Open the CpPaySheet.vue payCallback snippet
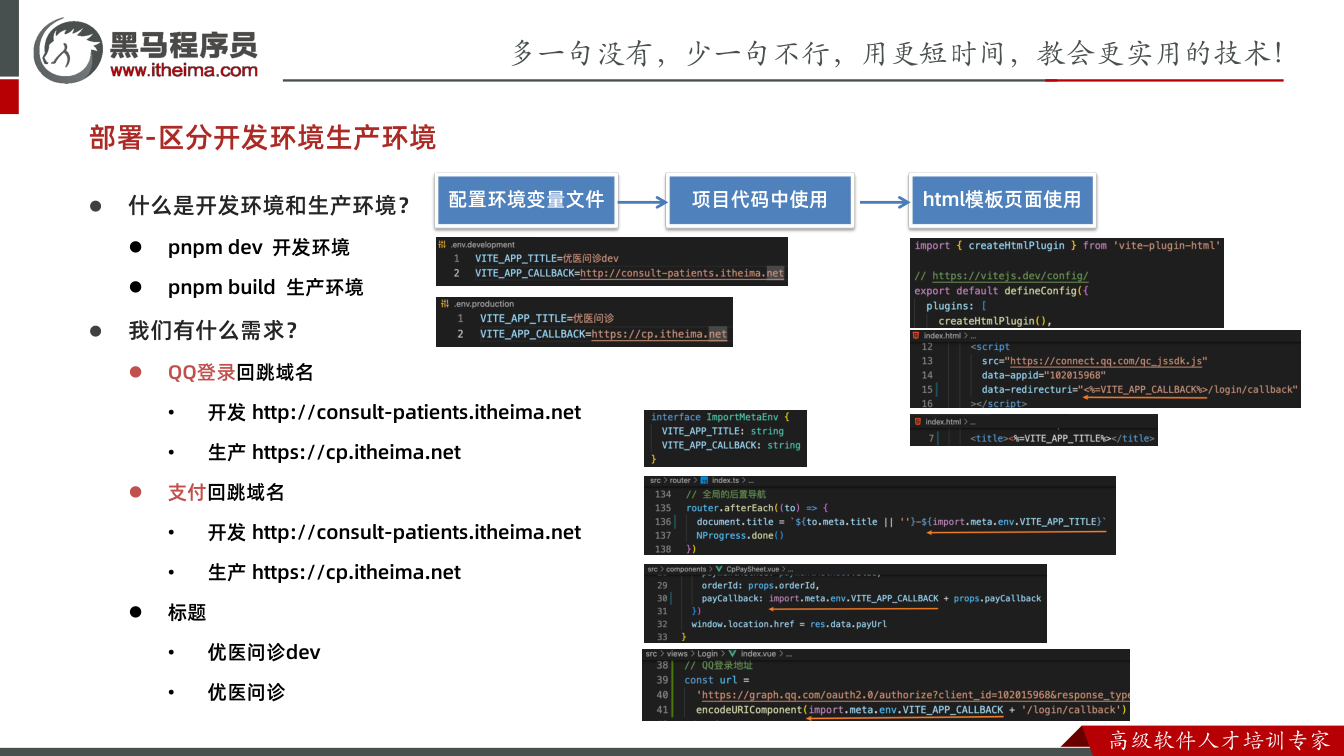 tap(845, 603)
